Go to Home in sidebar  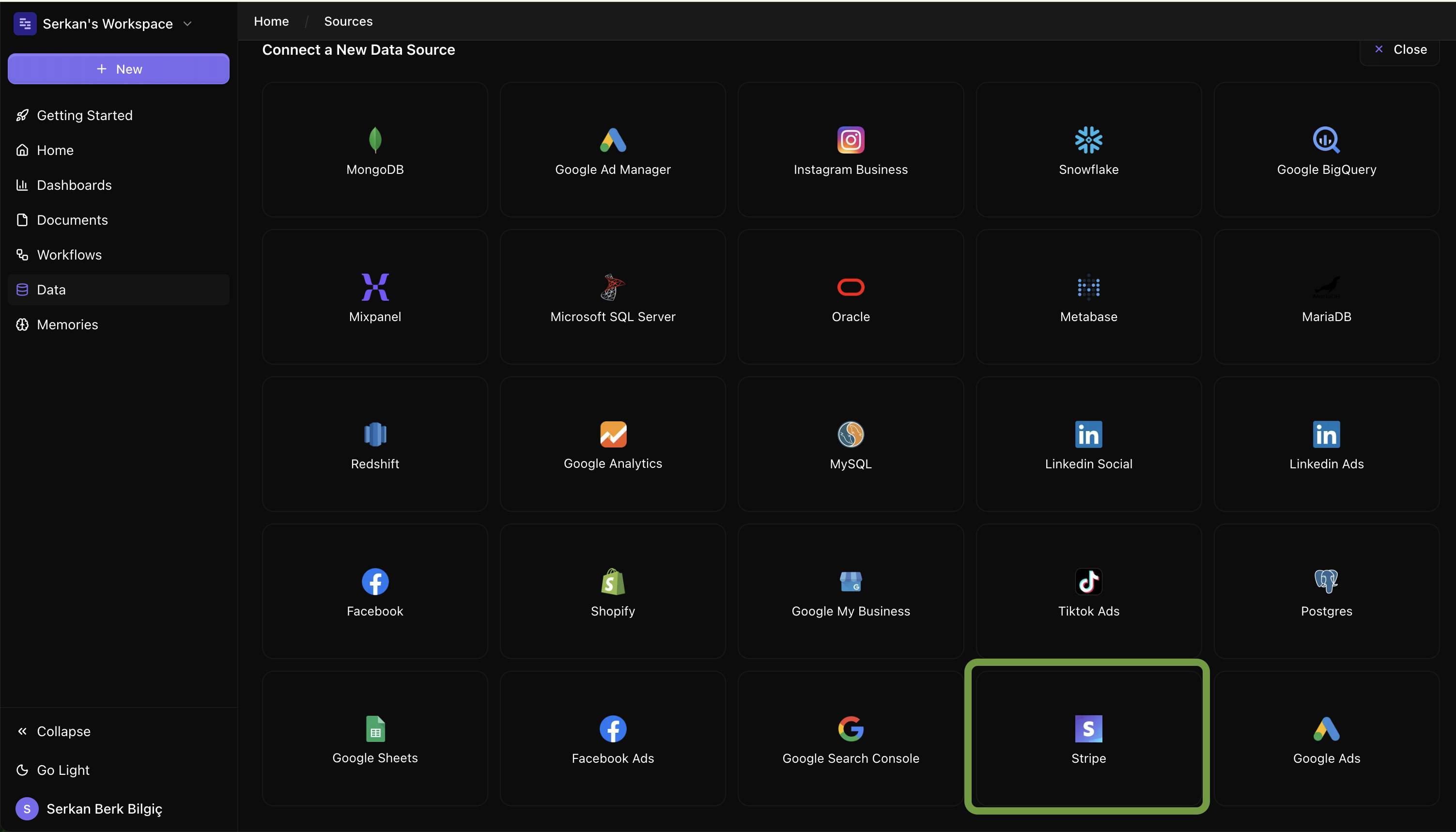click(118, 150)
